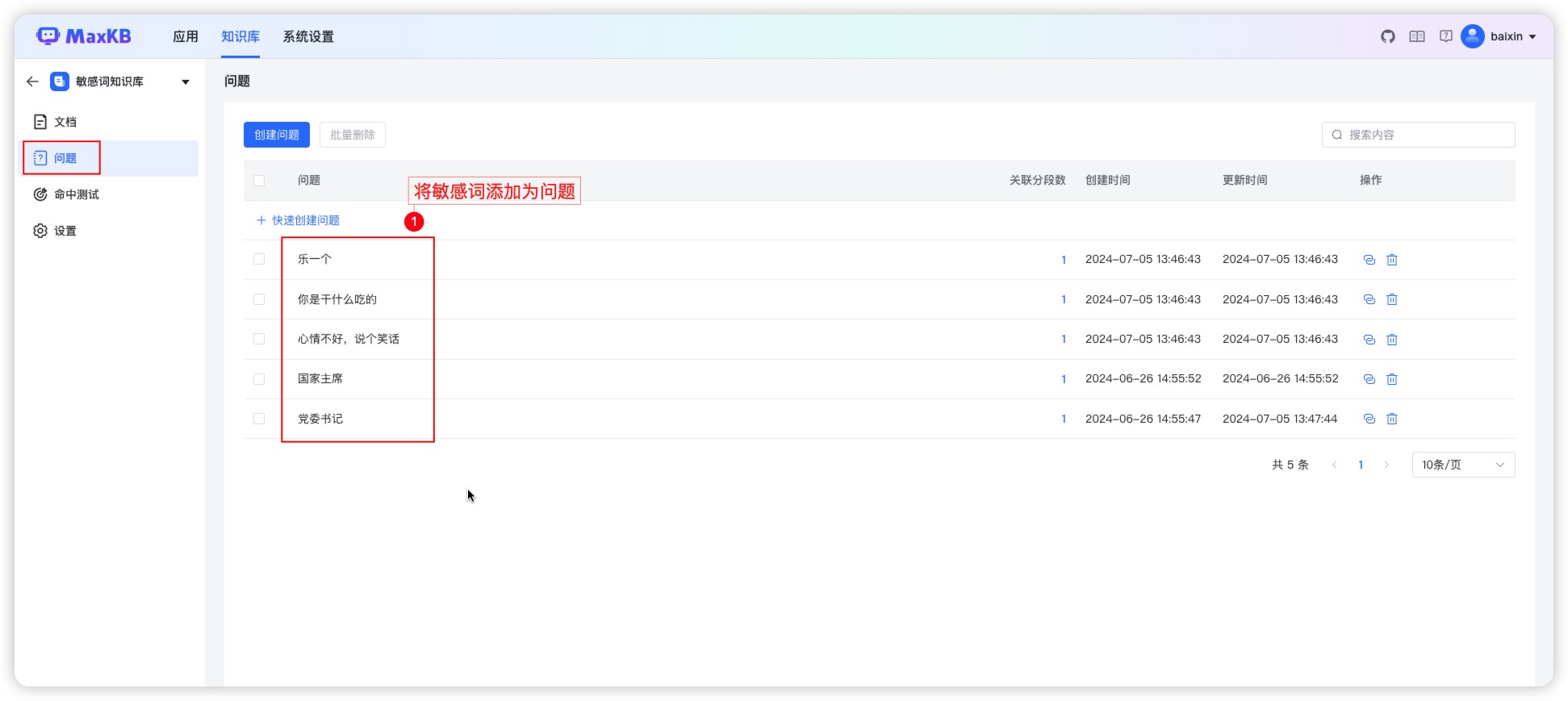Click the 乐一个 question text
1568x701 pixels.
(315, 259)
